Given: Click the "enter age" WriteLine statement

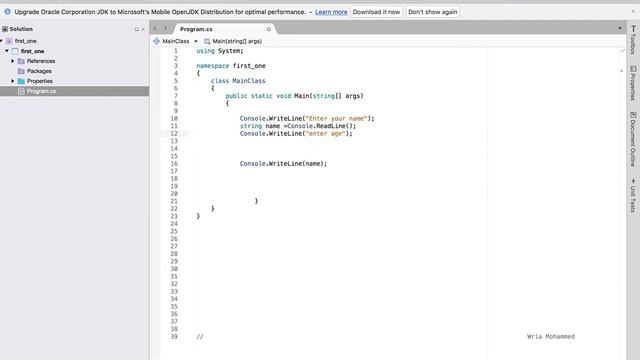Looking at the screenshot, I should pos(296,133).
